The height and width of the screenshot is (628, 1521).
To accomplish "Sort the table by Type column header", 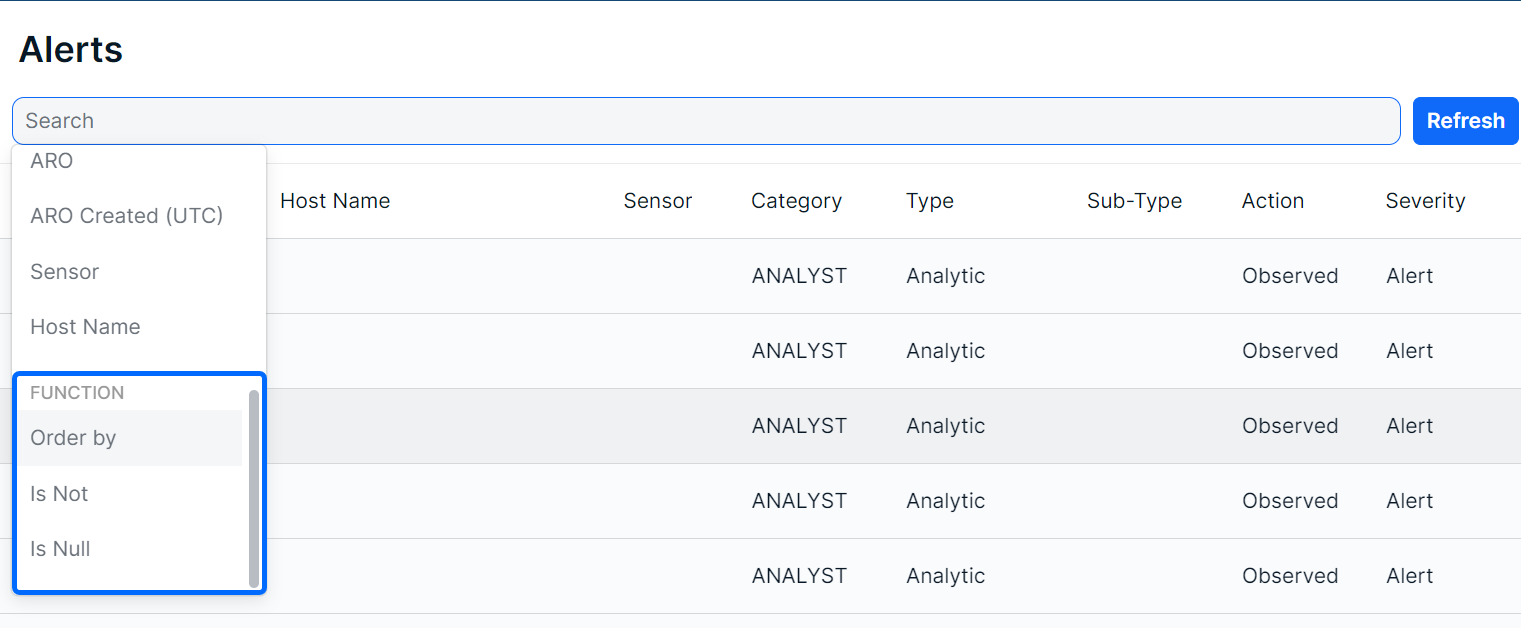I will click(x=929, y=201).
